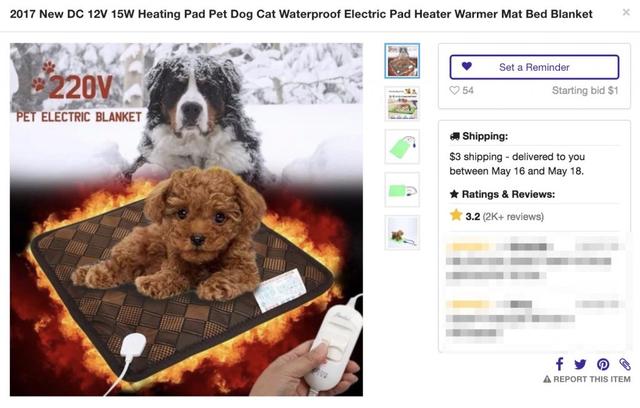Click the shipping truck icon
640x408 pixels.
click(x=454, y=136)
